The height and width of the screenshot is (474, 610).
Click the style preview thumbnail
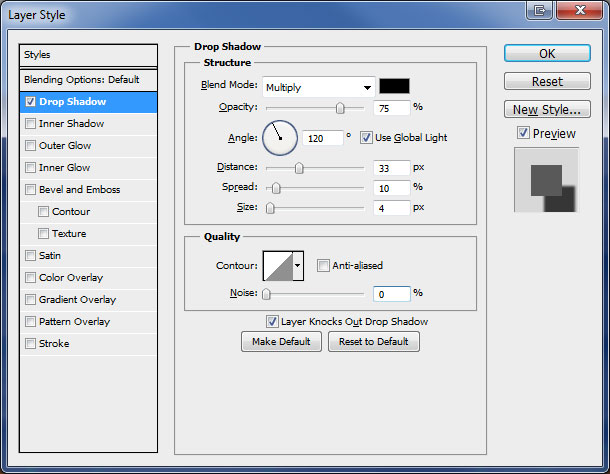coord(545,181)
